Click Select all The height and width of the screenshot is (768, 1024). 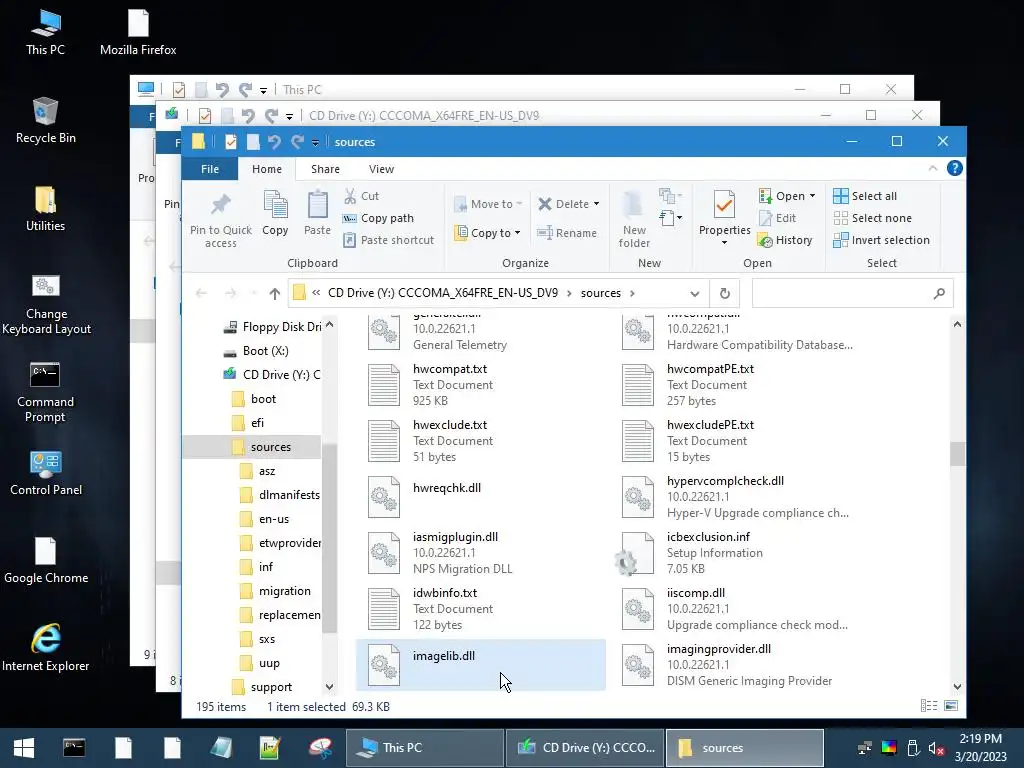pos(865,196)
